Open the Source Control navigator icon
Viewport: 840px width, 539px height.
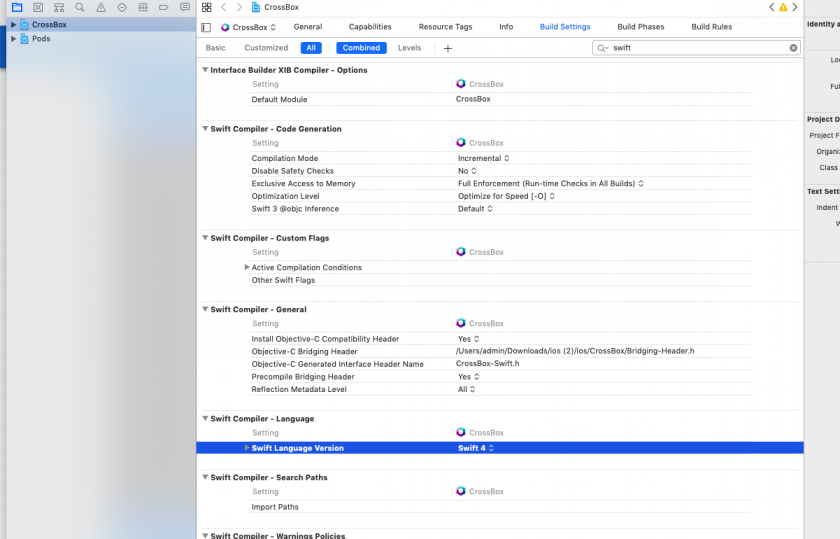(x=38, y=8)
